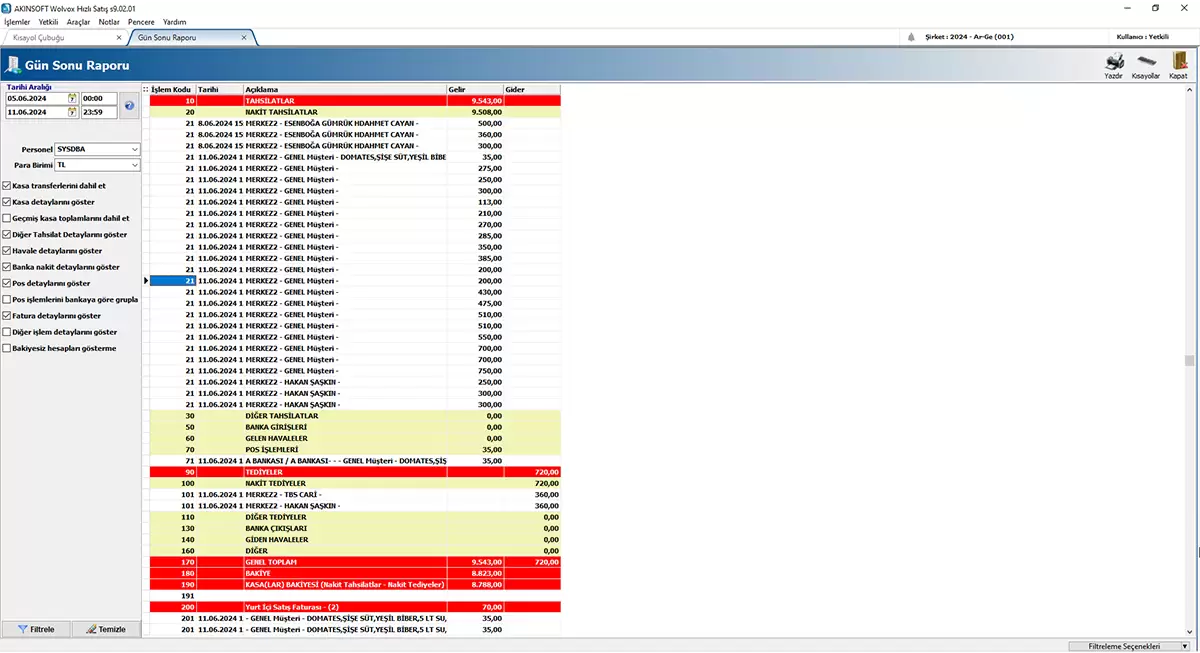Close the Kısayol Çubuğu tab with its X

point(119,38)
